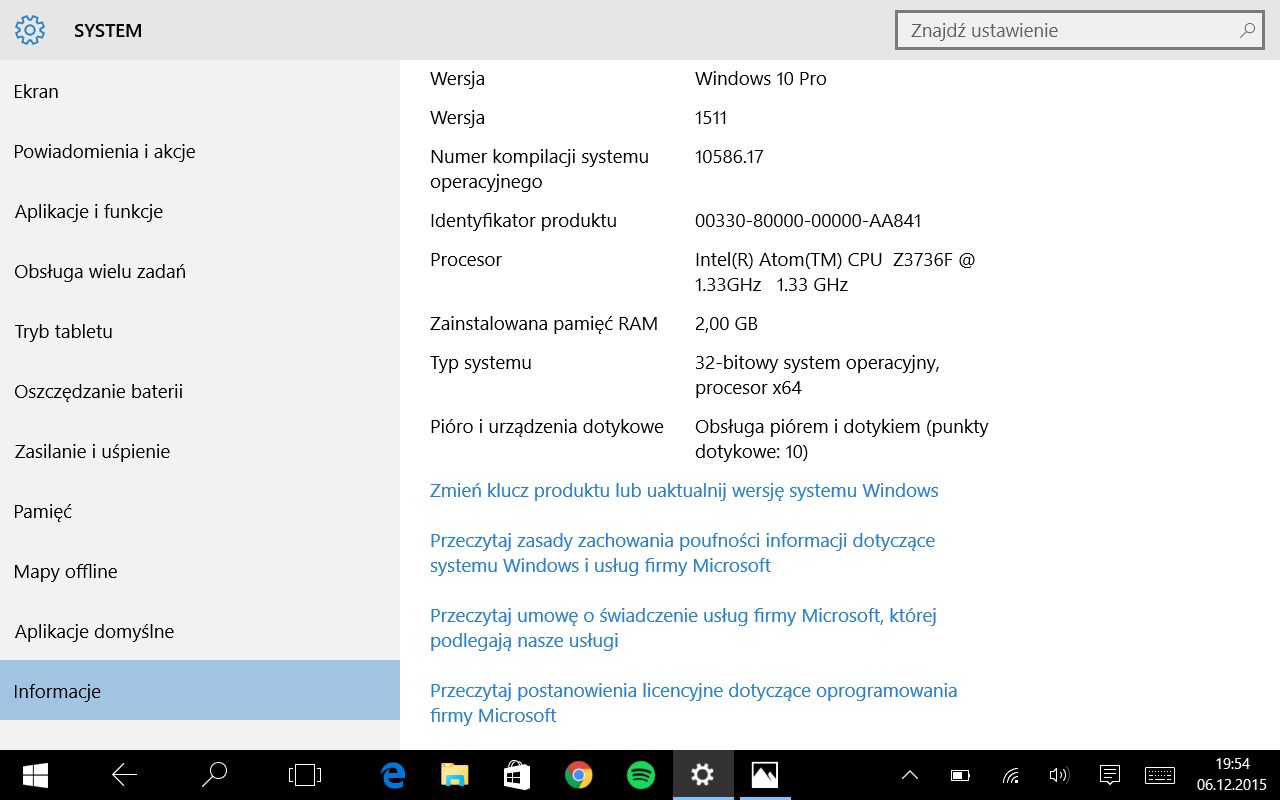The image size is (1280, 800).
Task: Click Identyfikator produktu label
Action: point(523,221)
